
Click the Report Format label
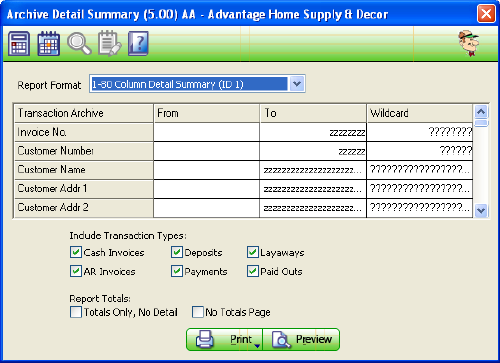tap(49, 85)
